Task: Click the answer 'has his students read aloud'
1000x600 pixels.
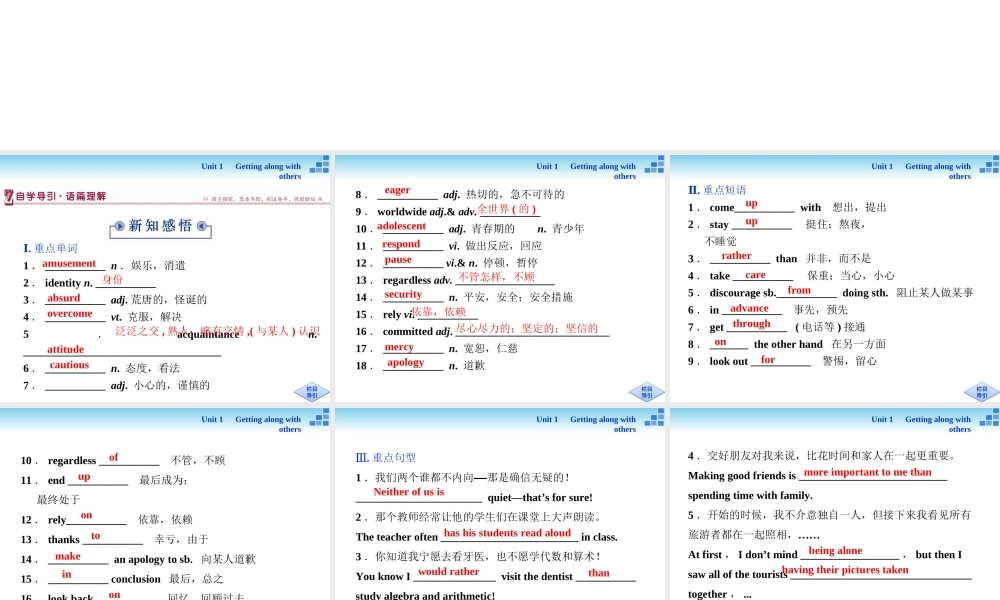Action: pyautogui.click(x=507, y=533)
